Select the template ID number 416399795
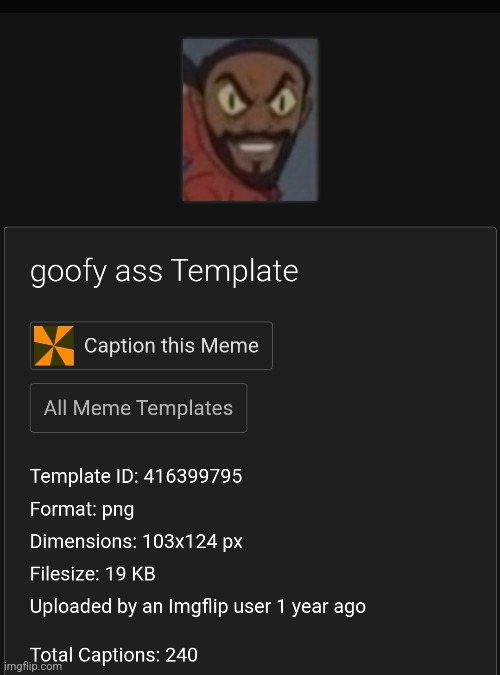Viewport: 500px width, 675px height. (193, 476)
